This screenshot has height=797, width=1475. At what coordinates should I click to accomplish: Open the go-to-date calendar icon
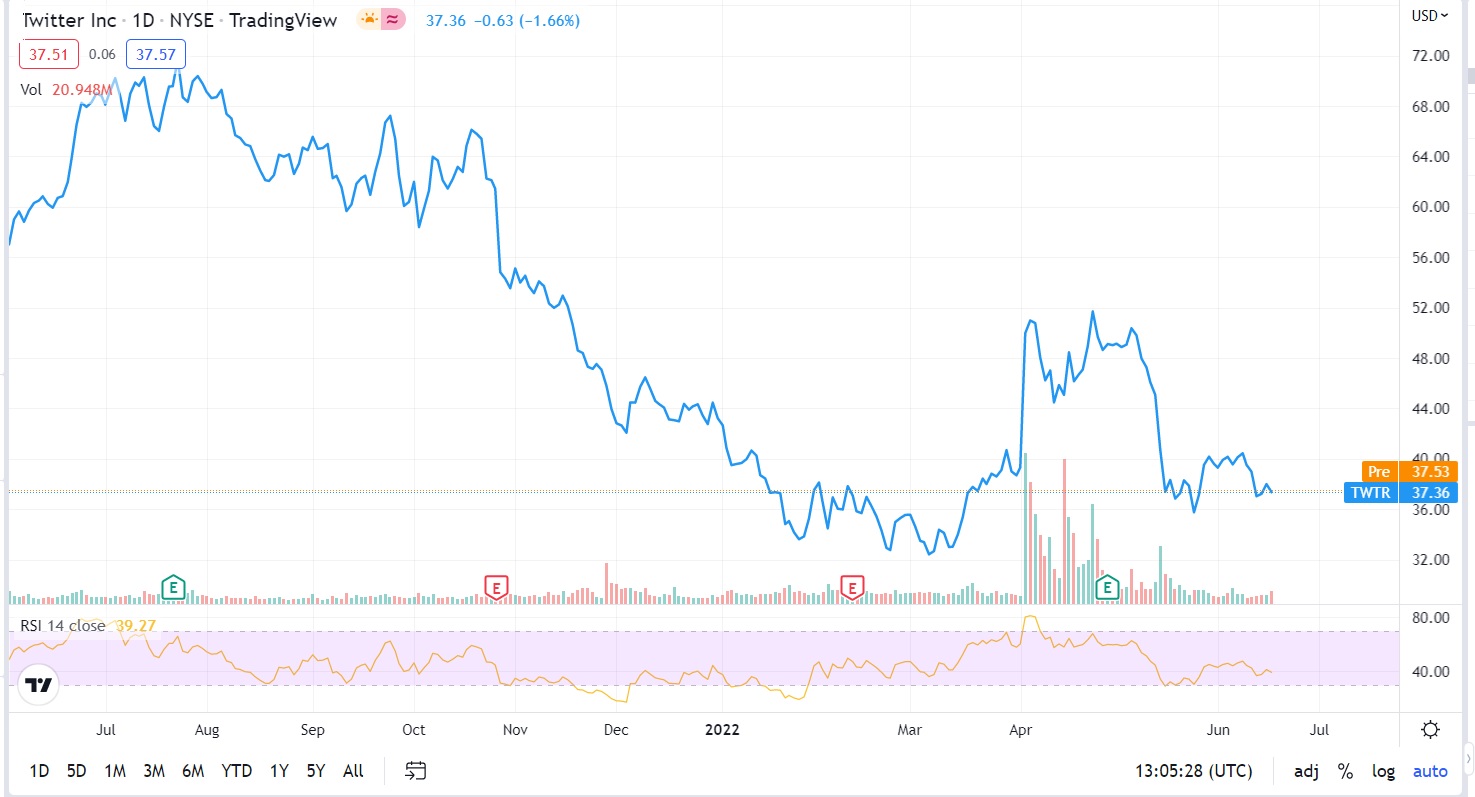point(416,771)
